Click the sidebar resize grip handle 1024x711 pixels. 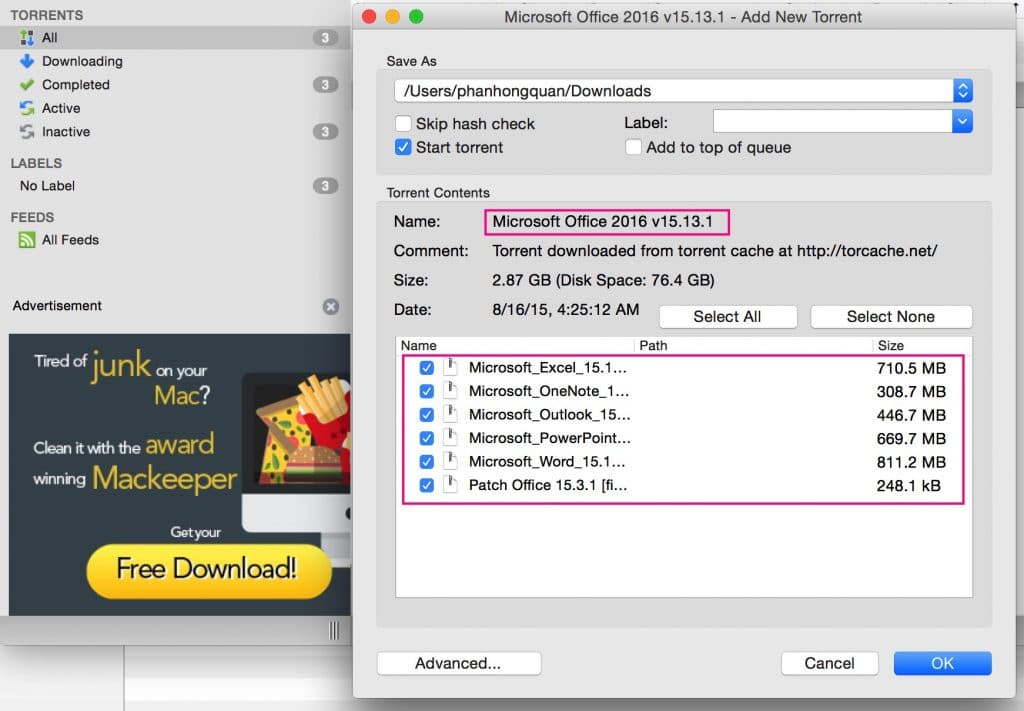point(334,630)
